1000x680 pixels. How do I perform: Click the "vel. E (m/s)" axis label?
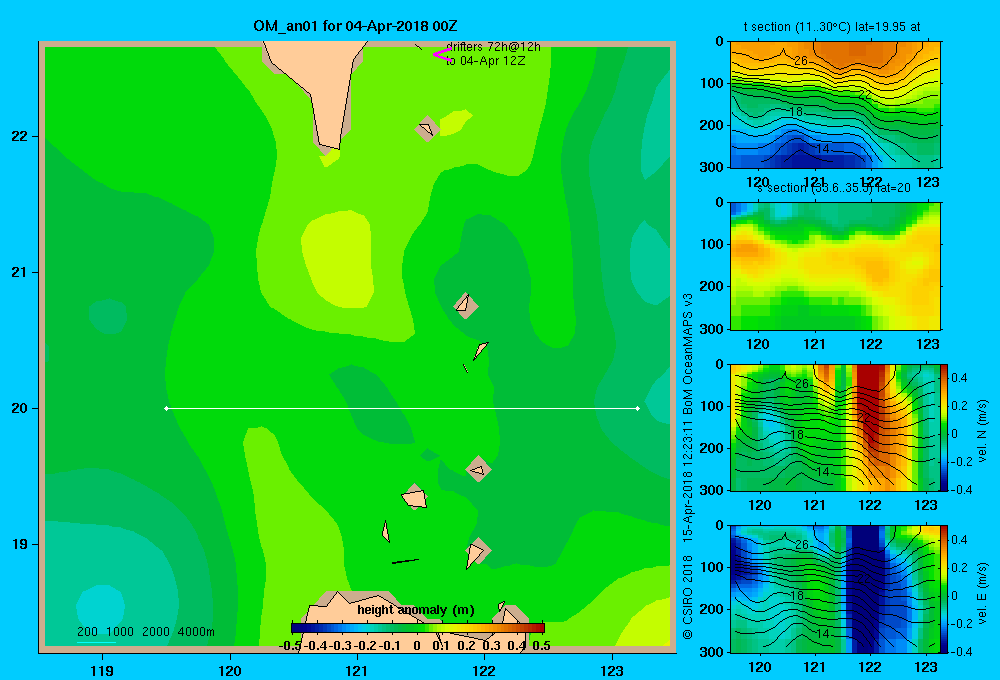(982, 593)
